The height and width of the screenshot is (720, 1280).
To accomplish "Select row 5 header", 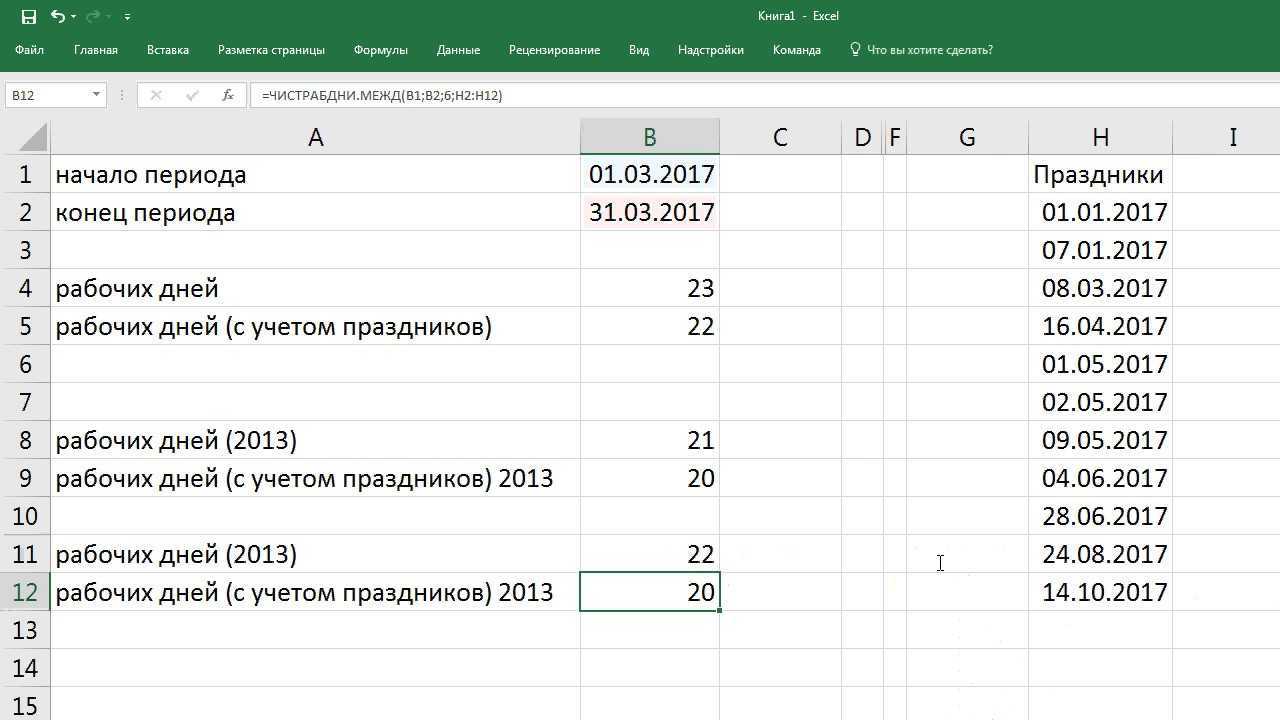I will (x=25, y=326).
